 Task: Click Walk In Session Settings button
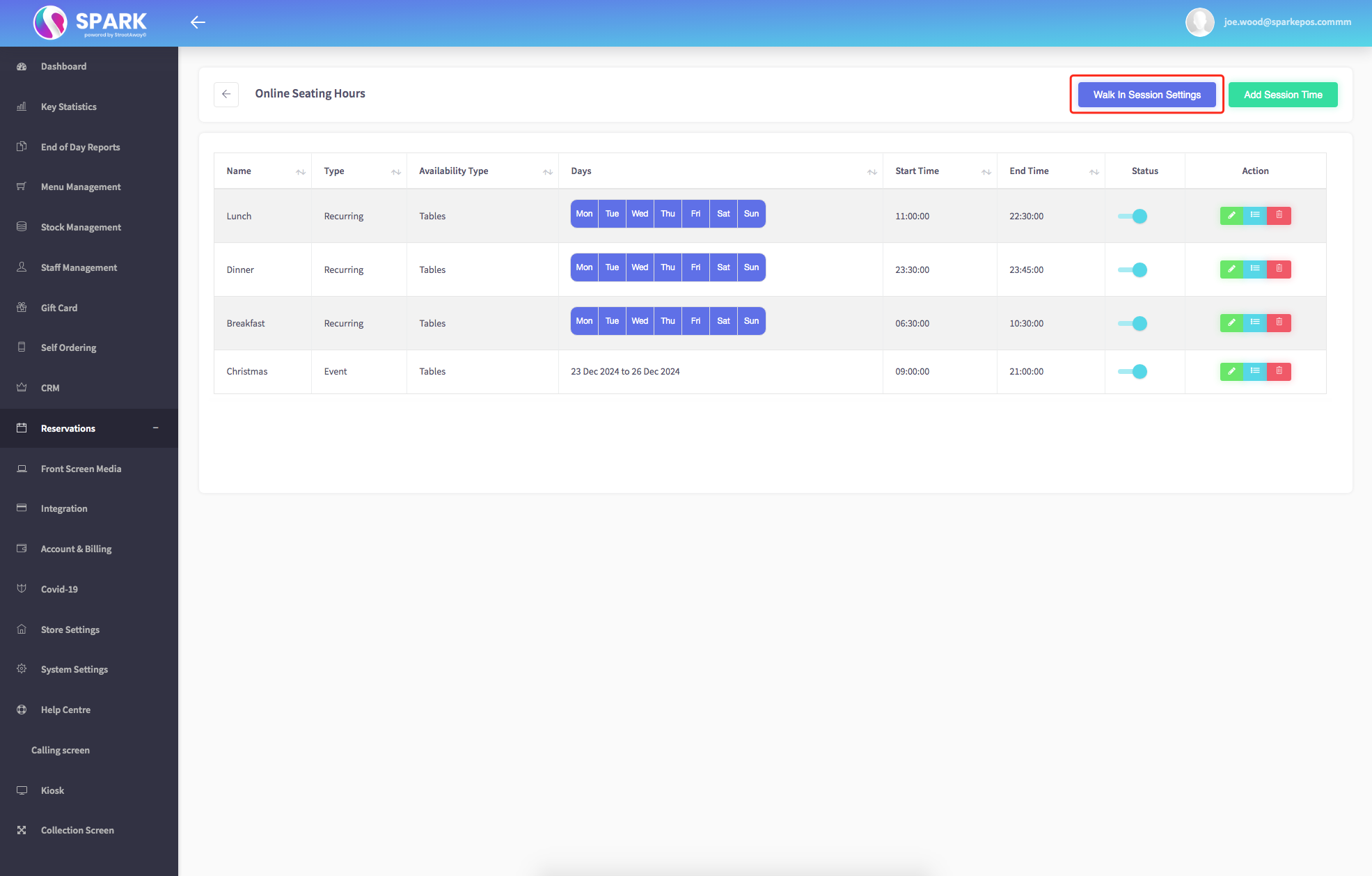(1146, 95)
